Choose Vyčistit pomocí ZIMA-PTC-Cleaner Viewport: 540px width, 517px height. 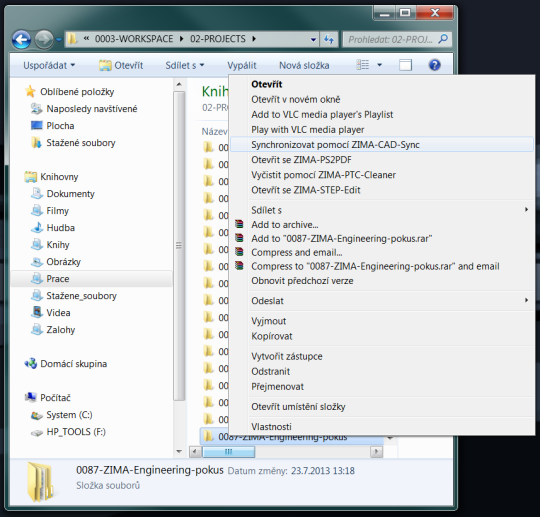(382, 175)
